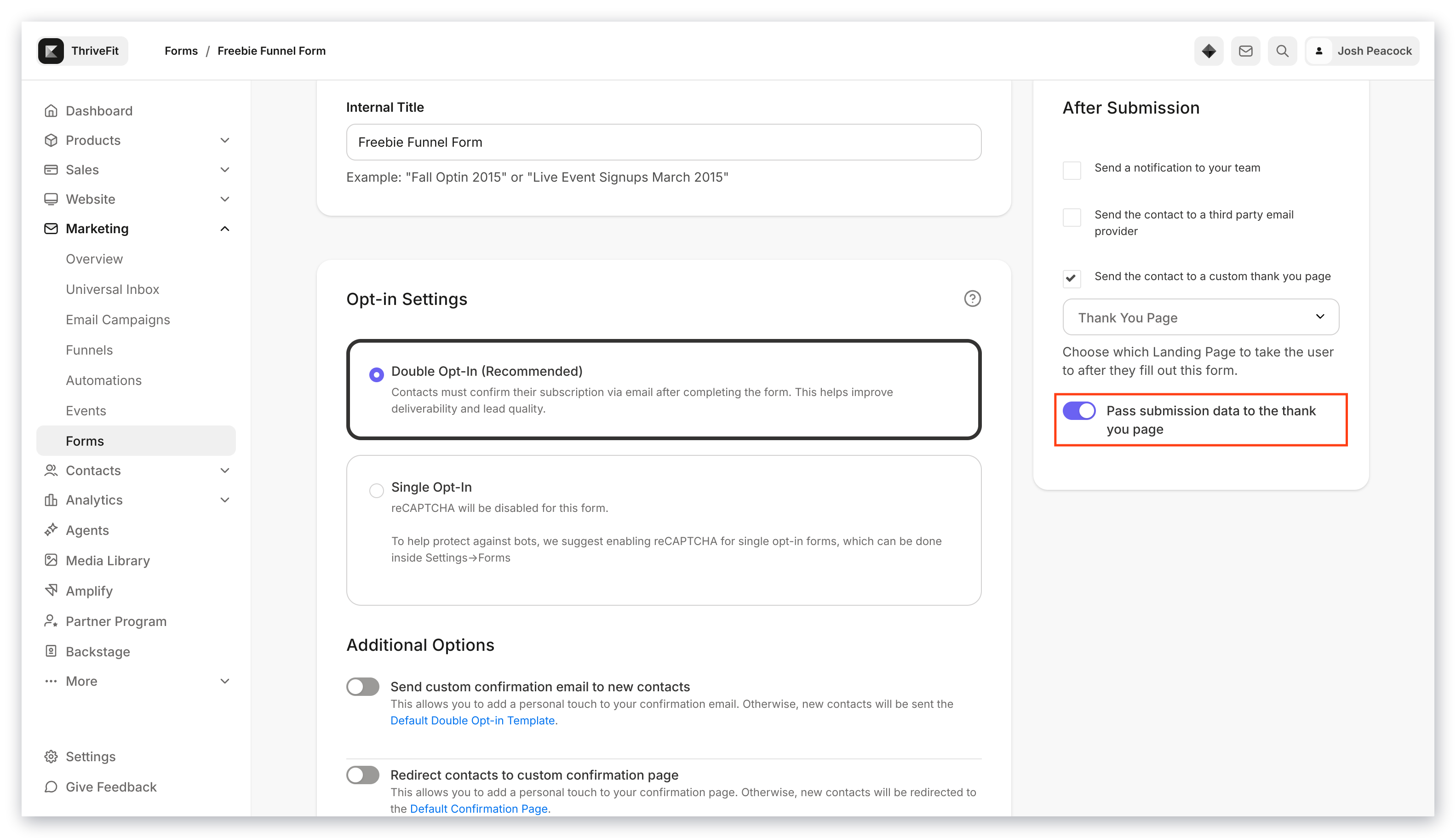Click the Internal Title input field
Screen dimensions: 1456x838
coord(663,142)
